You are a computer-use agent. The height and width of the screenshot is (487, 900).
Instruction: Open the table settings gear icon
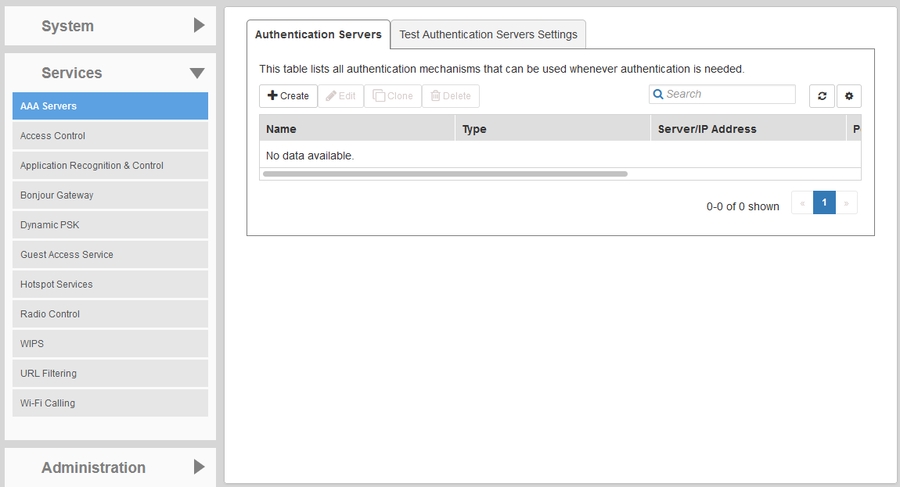tap(849, 96)
